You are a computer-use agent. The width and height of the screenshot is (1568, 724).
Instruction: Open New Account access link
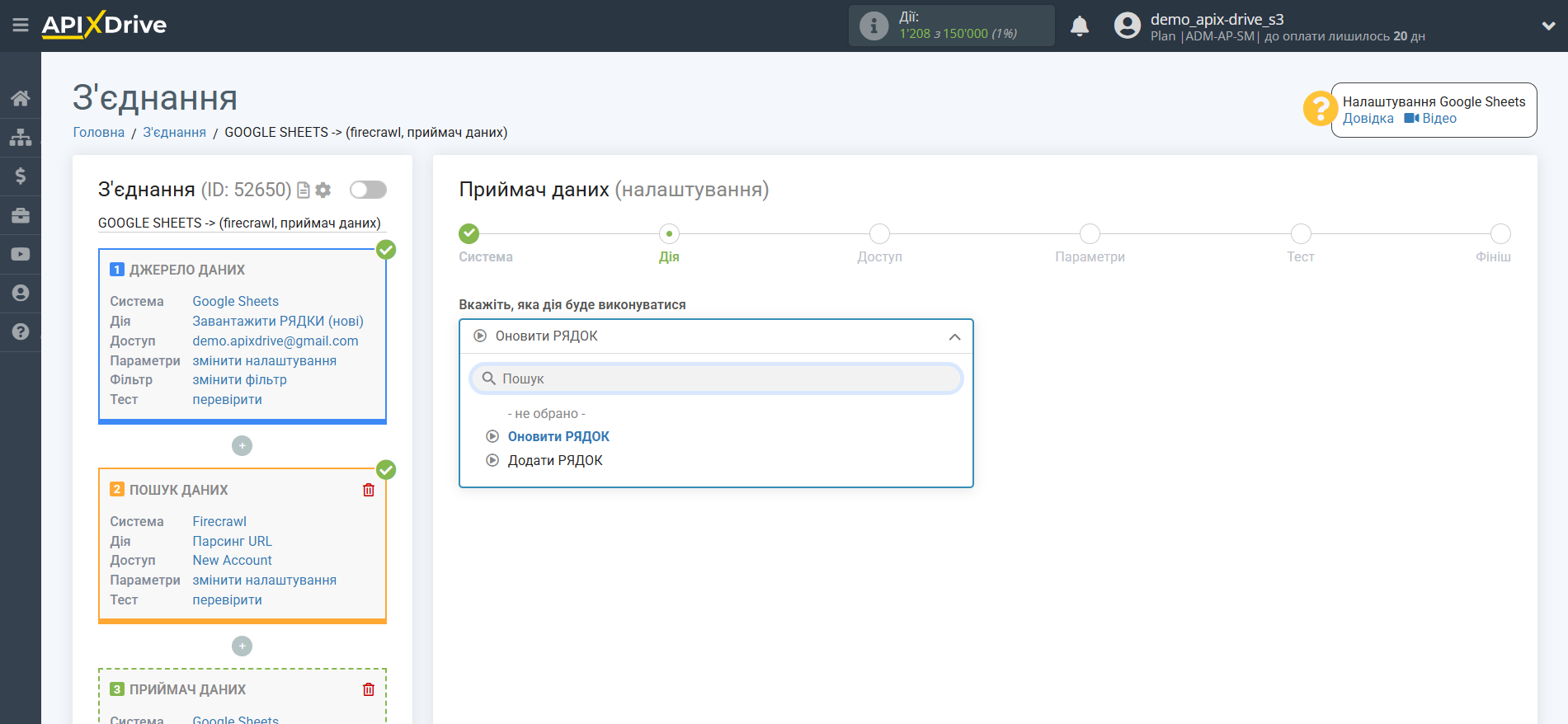232,561
